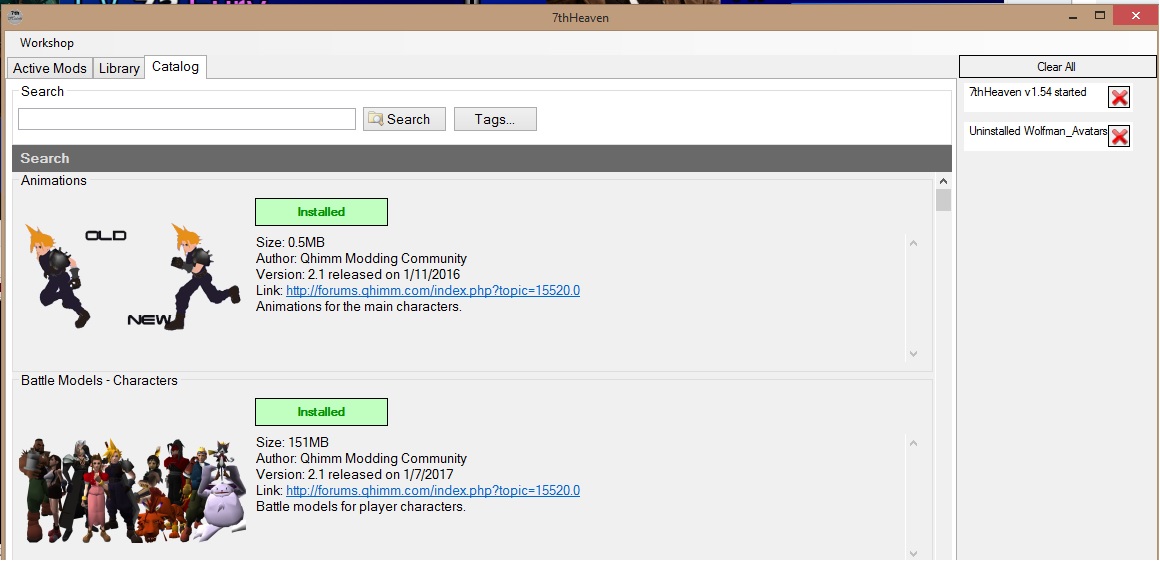Switch to the Active Mods tab
The height and width of the screenshot is (563, 1160).
50,68
